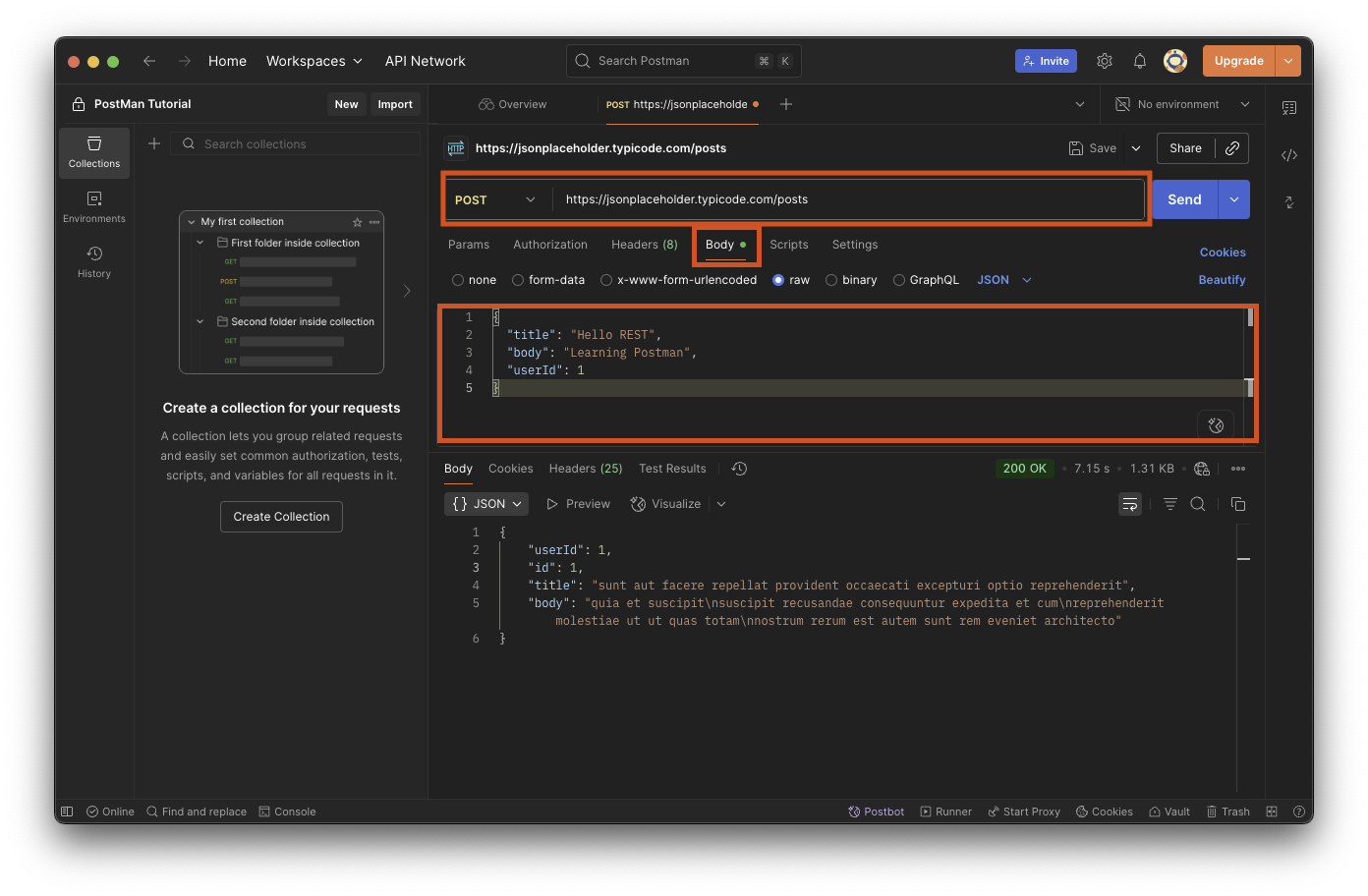Open the JSON body format dropdown
Screen dimensions: 1368x896
1004,280
